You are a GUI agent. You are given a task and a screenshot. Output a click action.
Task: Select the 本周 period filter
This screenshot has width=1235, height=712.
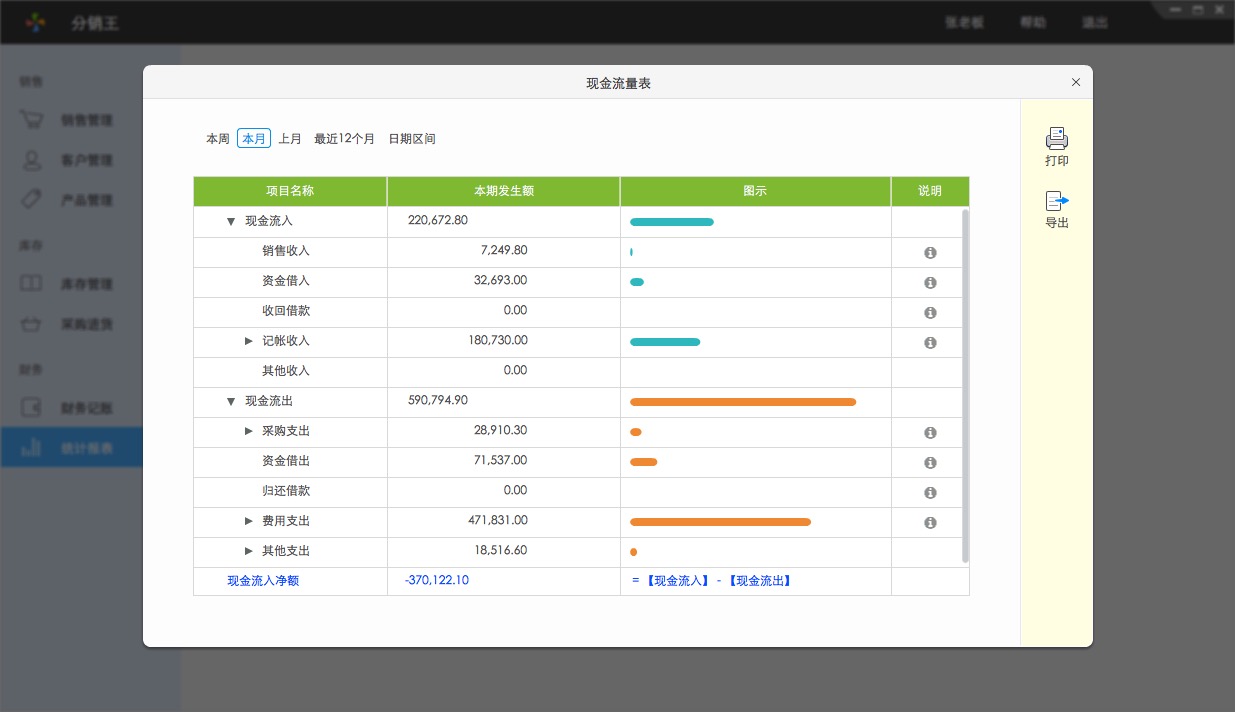(218, 139)
